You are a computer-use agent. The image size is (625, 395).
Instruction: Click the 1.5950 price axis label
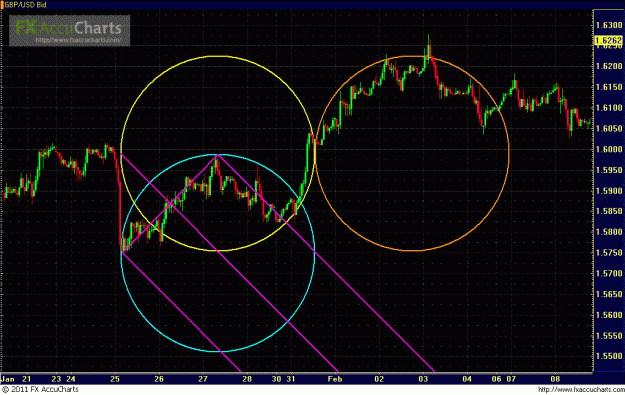point(609,170)
